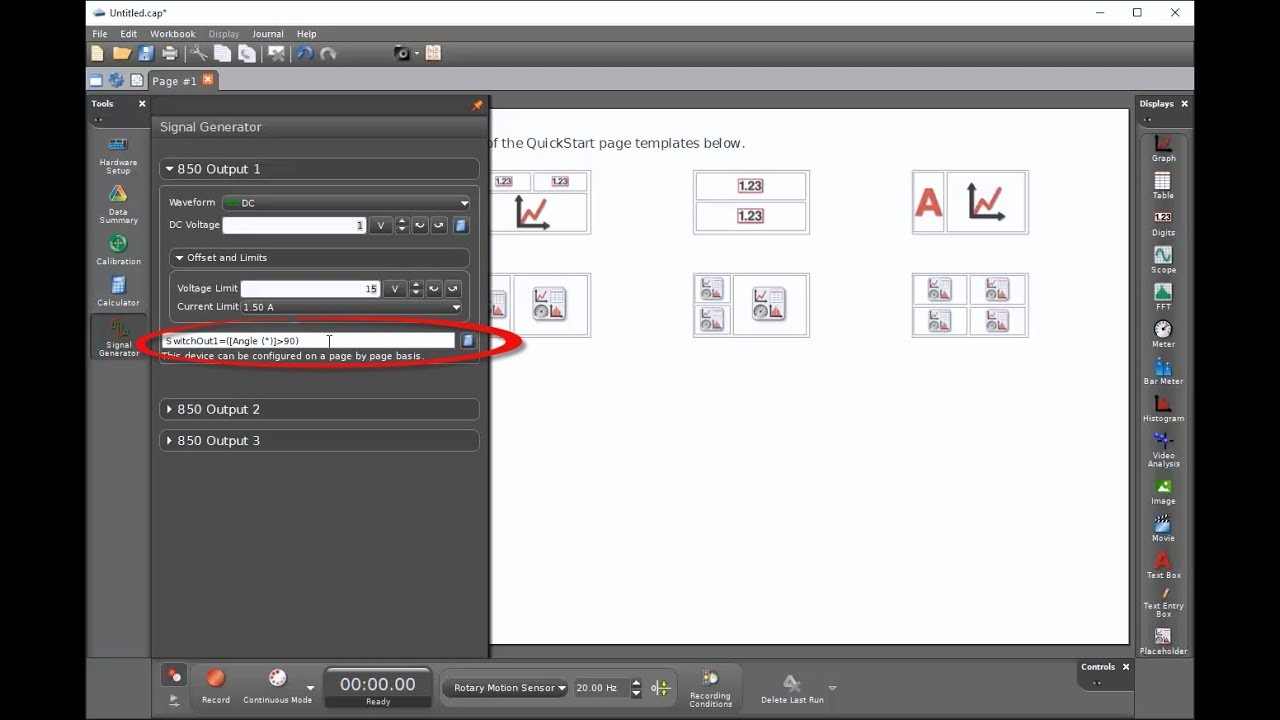Add a Graph display

tap(1163, 148)
